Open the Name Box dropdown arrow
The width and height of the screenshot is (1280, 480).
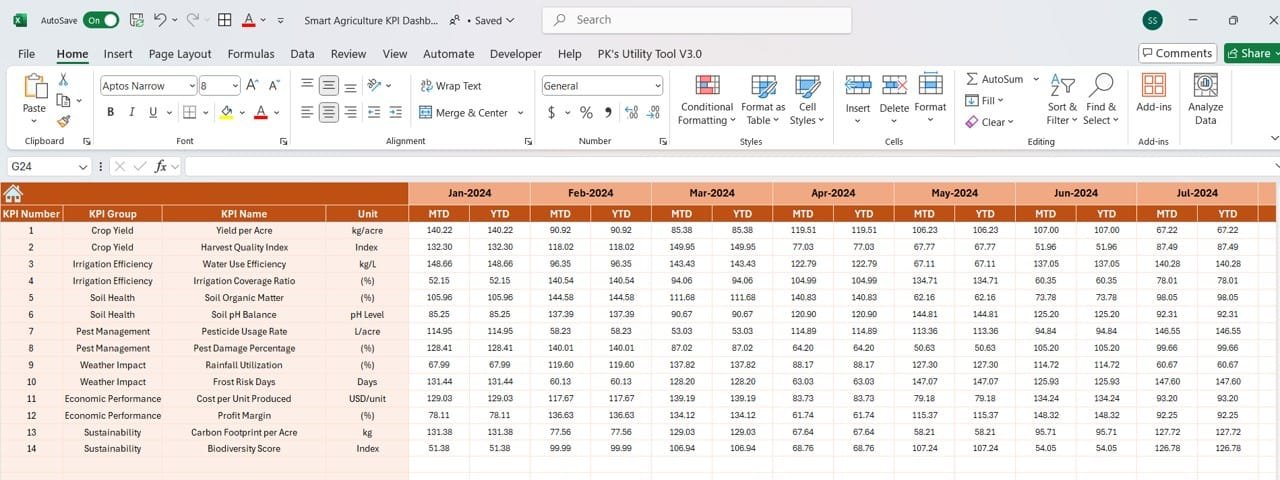83,166
